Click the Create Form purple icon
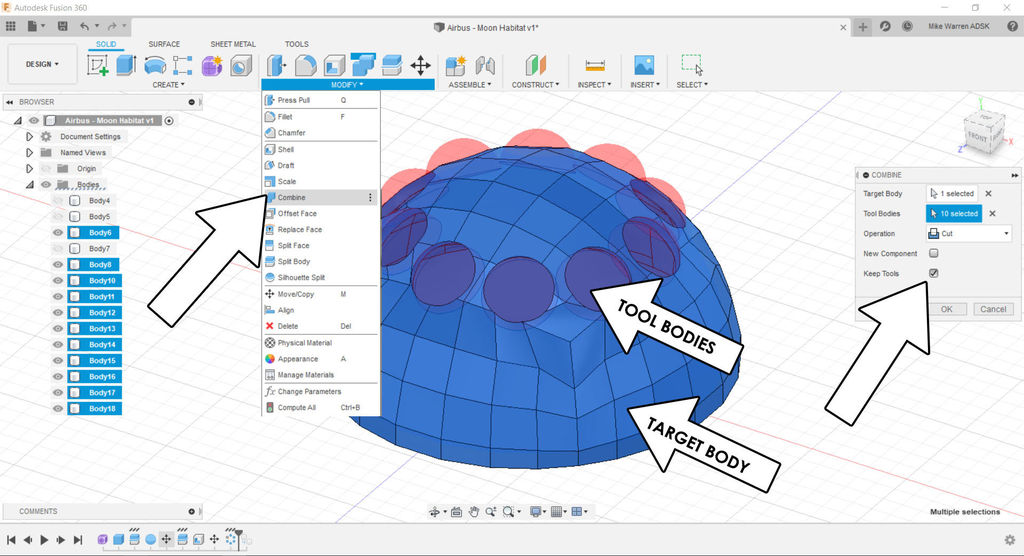 coord(212,65)
